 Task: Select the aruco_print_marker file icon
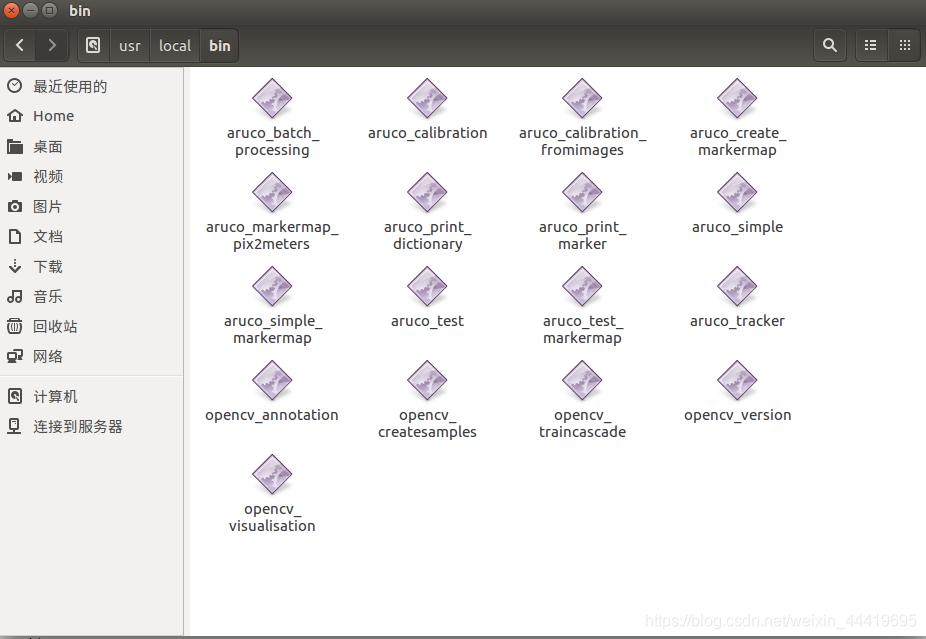(582, 193)
